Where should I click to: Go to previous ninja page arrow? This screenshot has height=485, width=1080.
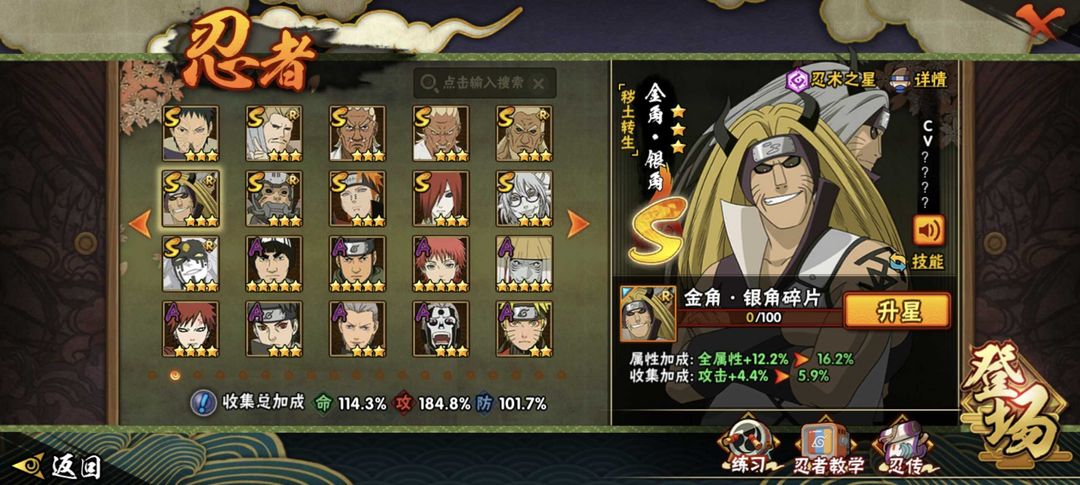(x=141, y=224)
